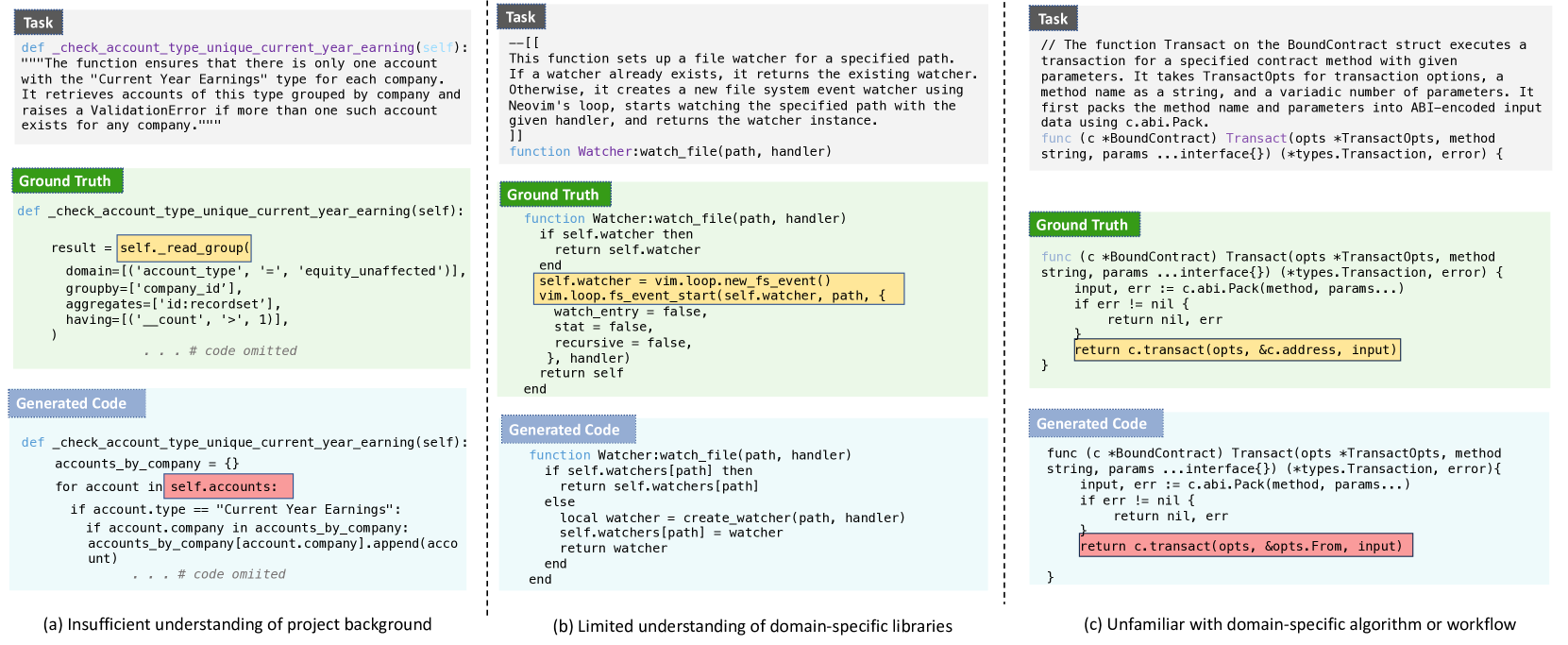Click caption (b) Limited understanding of domain-specific libraries
Image resolution: width=1568 pixels, height=645 pixels.
tap(752, 626)
